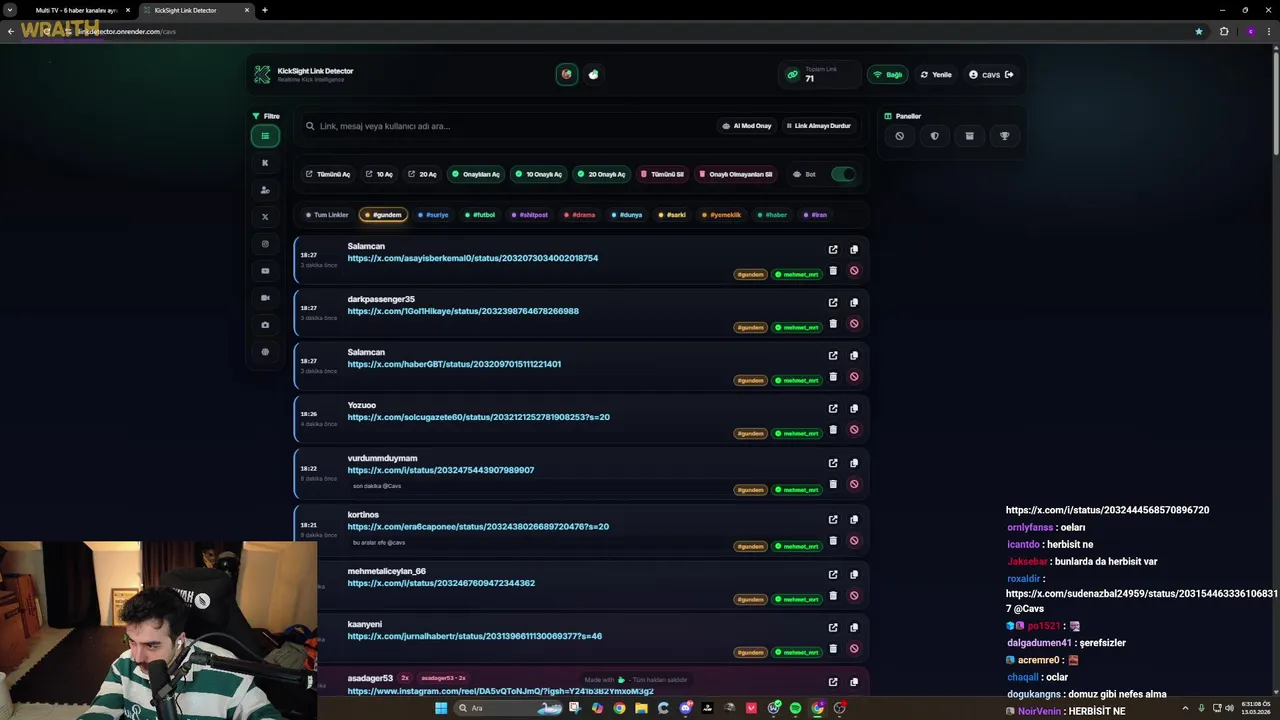Copy the haberGBT status link

[854, 356]
